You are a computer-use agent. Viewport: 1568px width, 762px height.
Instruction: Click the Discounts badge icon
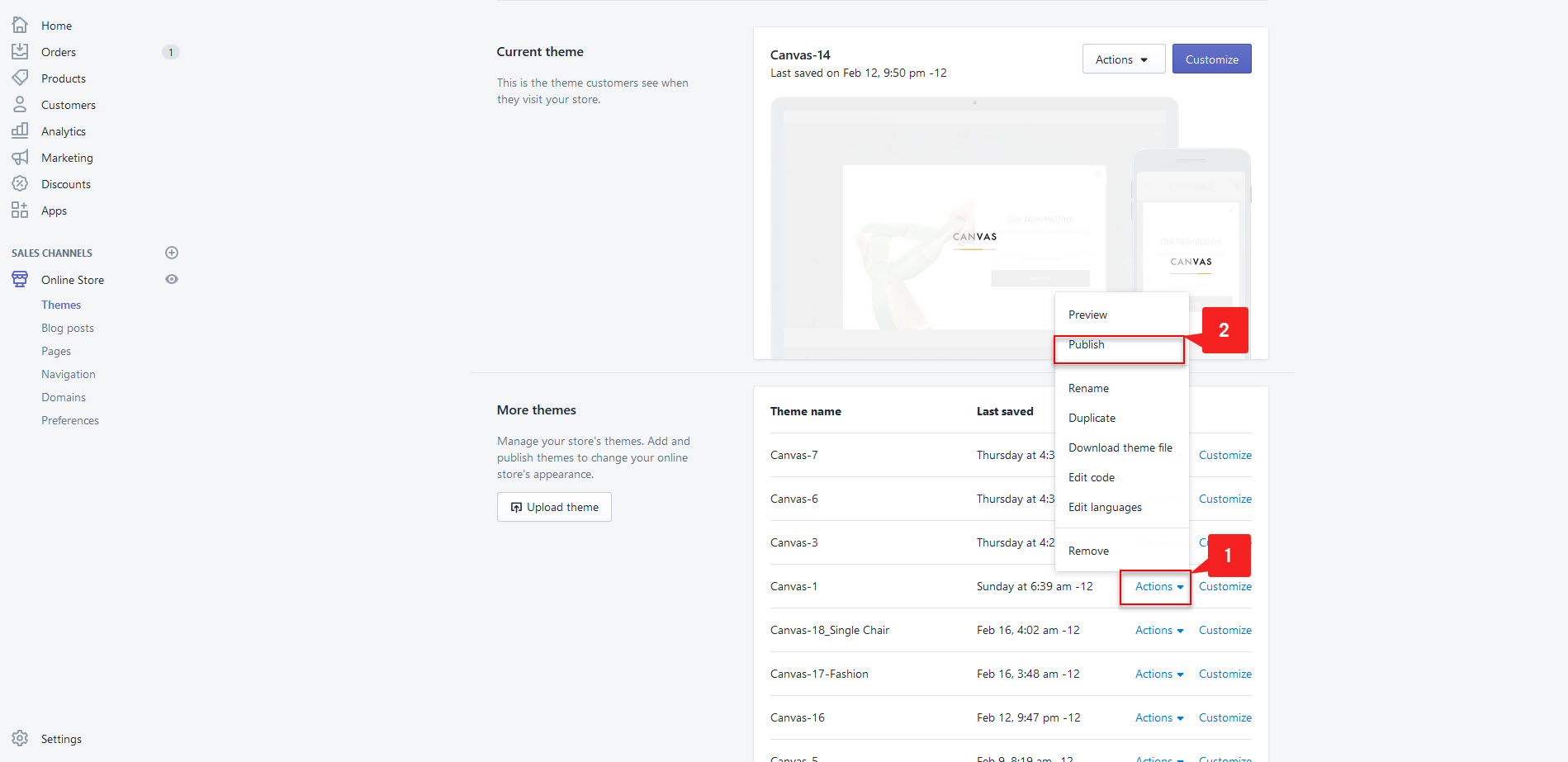pyautogui.click(x=20, y=184)
